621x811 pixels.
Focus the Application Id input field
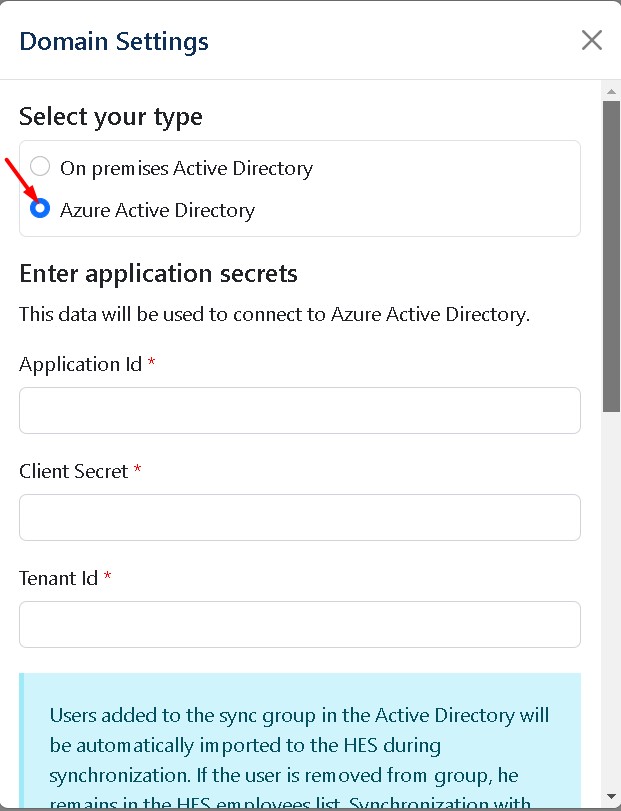pos(300,411)
